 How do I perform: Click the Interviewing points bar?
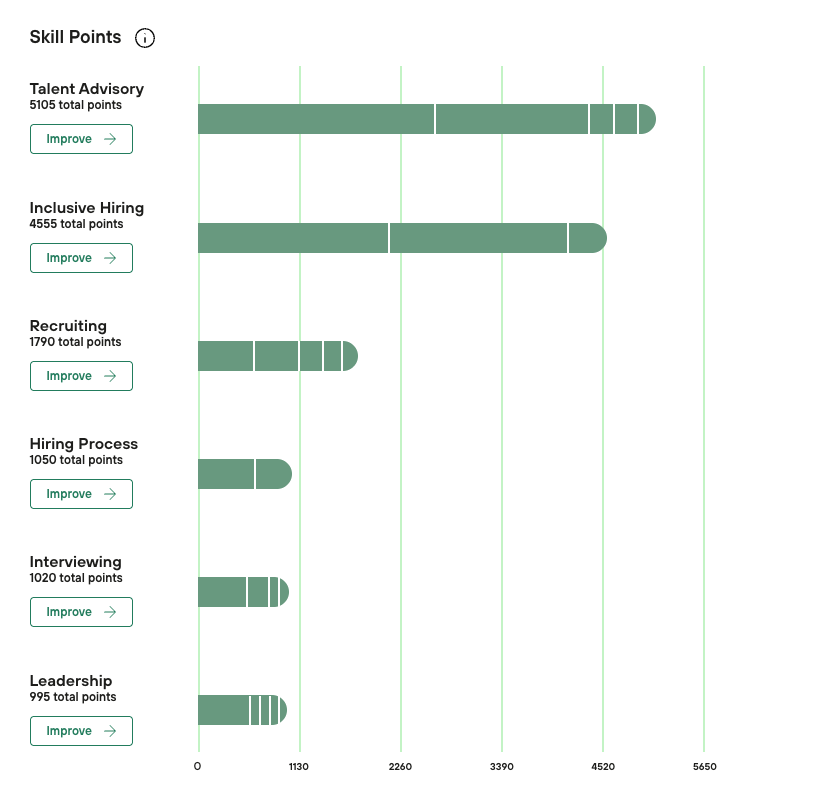[x=243, y=592]
